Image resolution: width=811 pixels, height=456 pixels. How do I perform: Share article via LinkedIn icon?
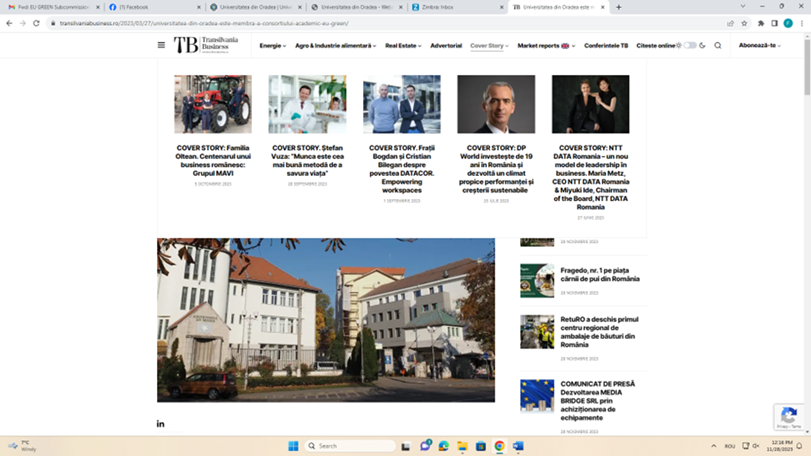161,424
